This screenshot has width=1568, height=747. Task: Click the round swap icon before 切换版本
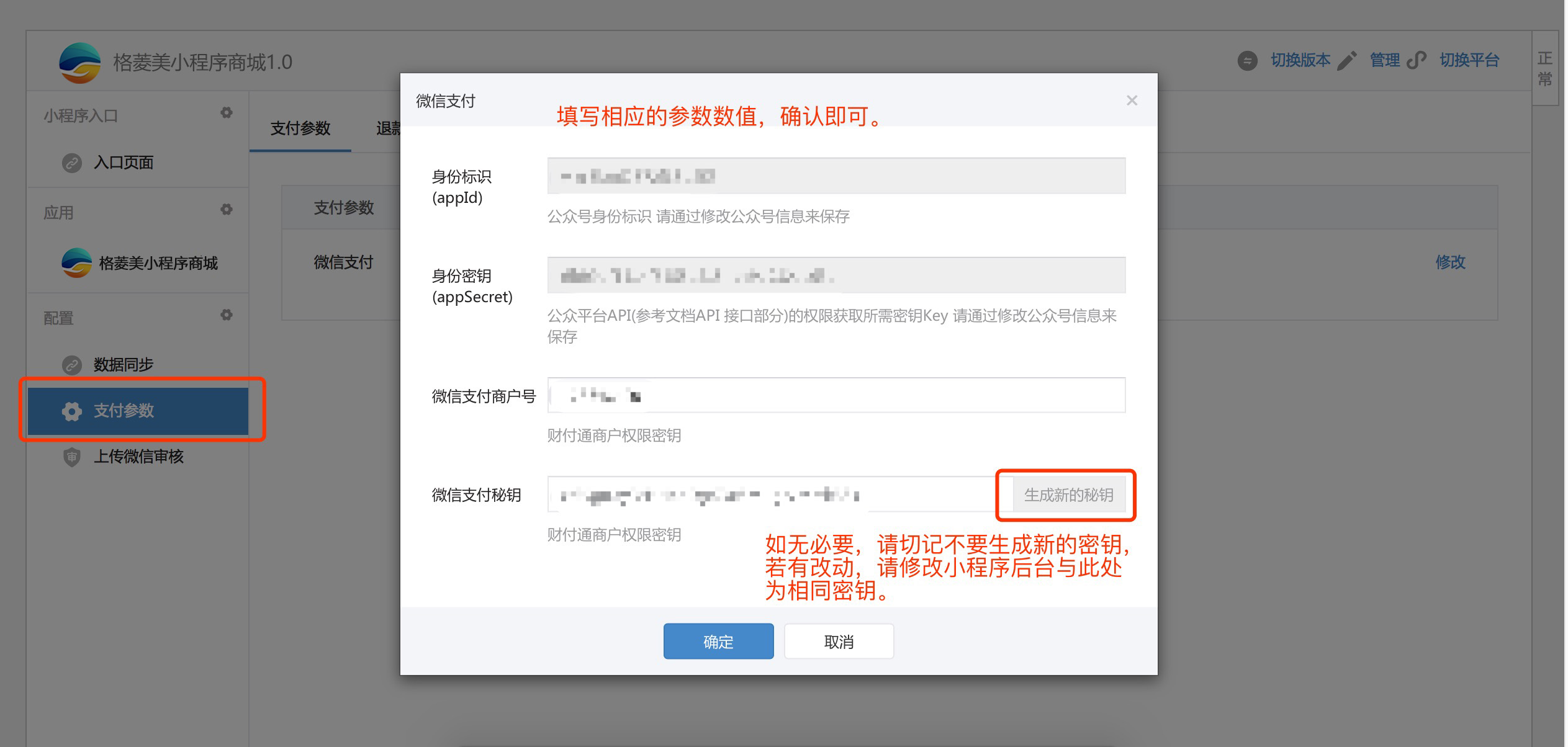1247,60
